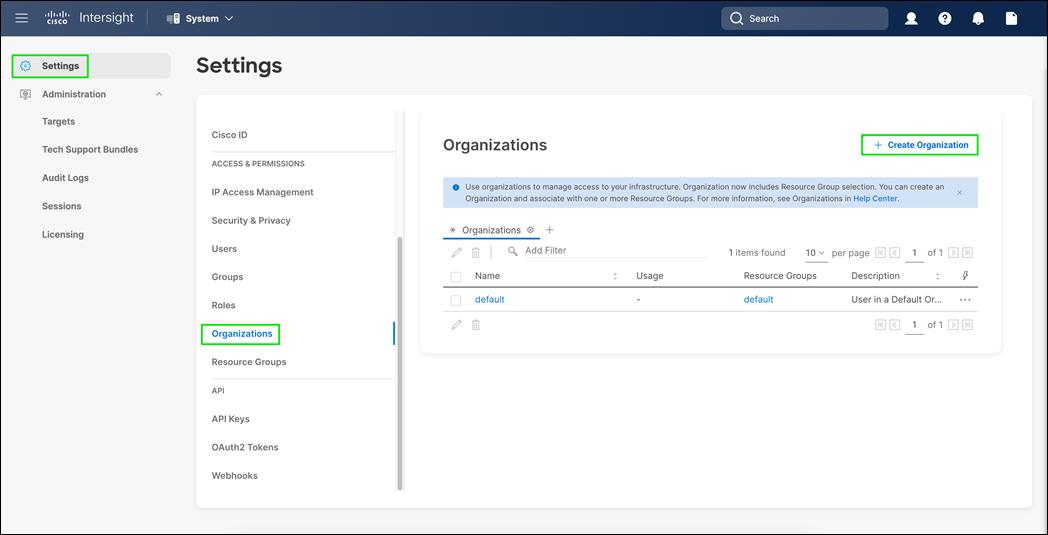Open API Keys settings
1048x535 pixels.
coord(231,419)
